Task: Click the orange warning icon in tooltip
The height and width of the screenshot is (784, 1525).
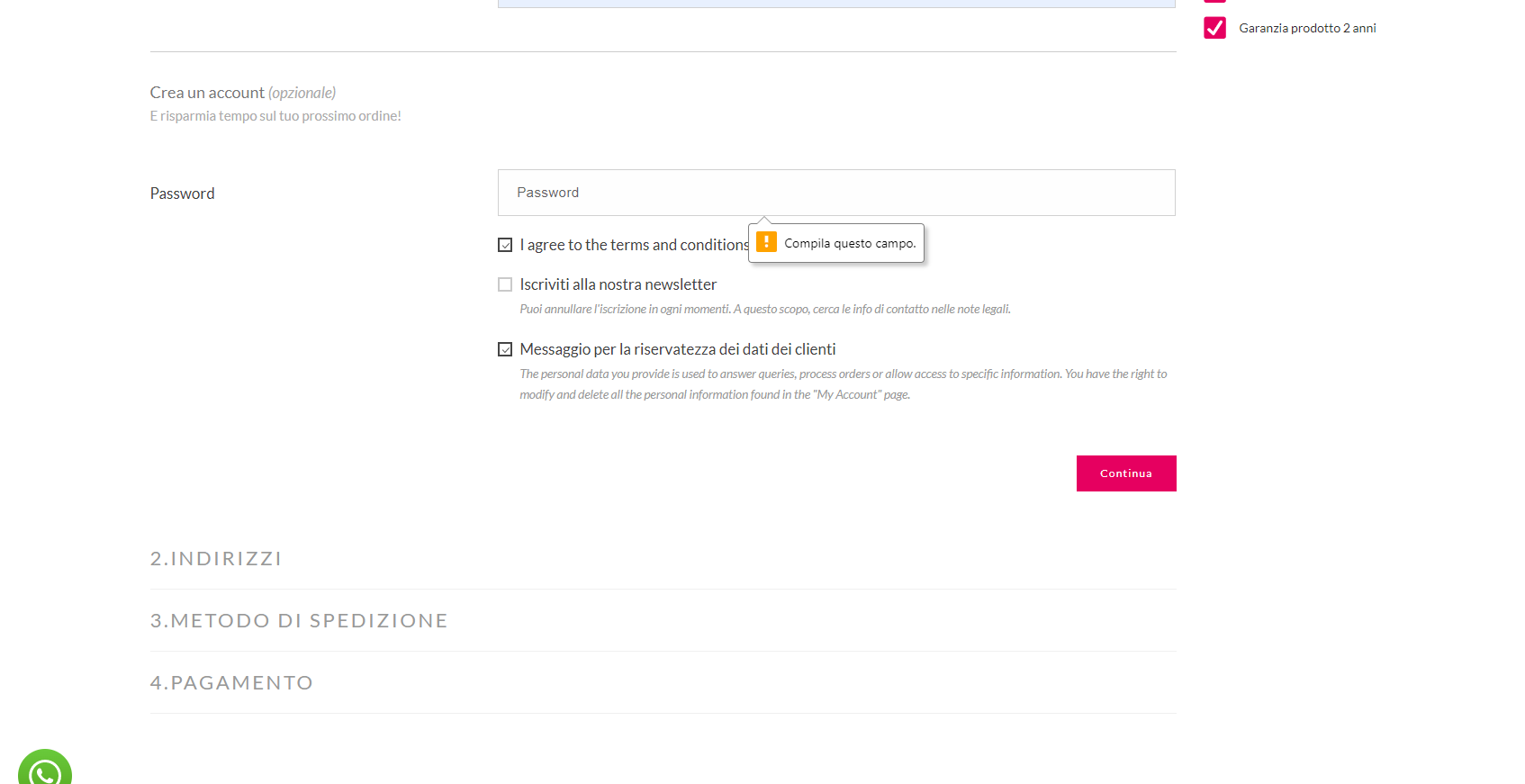Action: (766, 242)
